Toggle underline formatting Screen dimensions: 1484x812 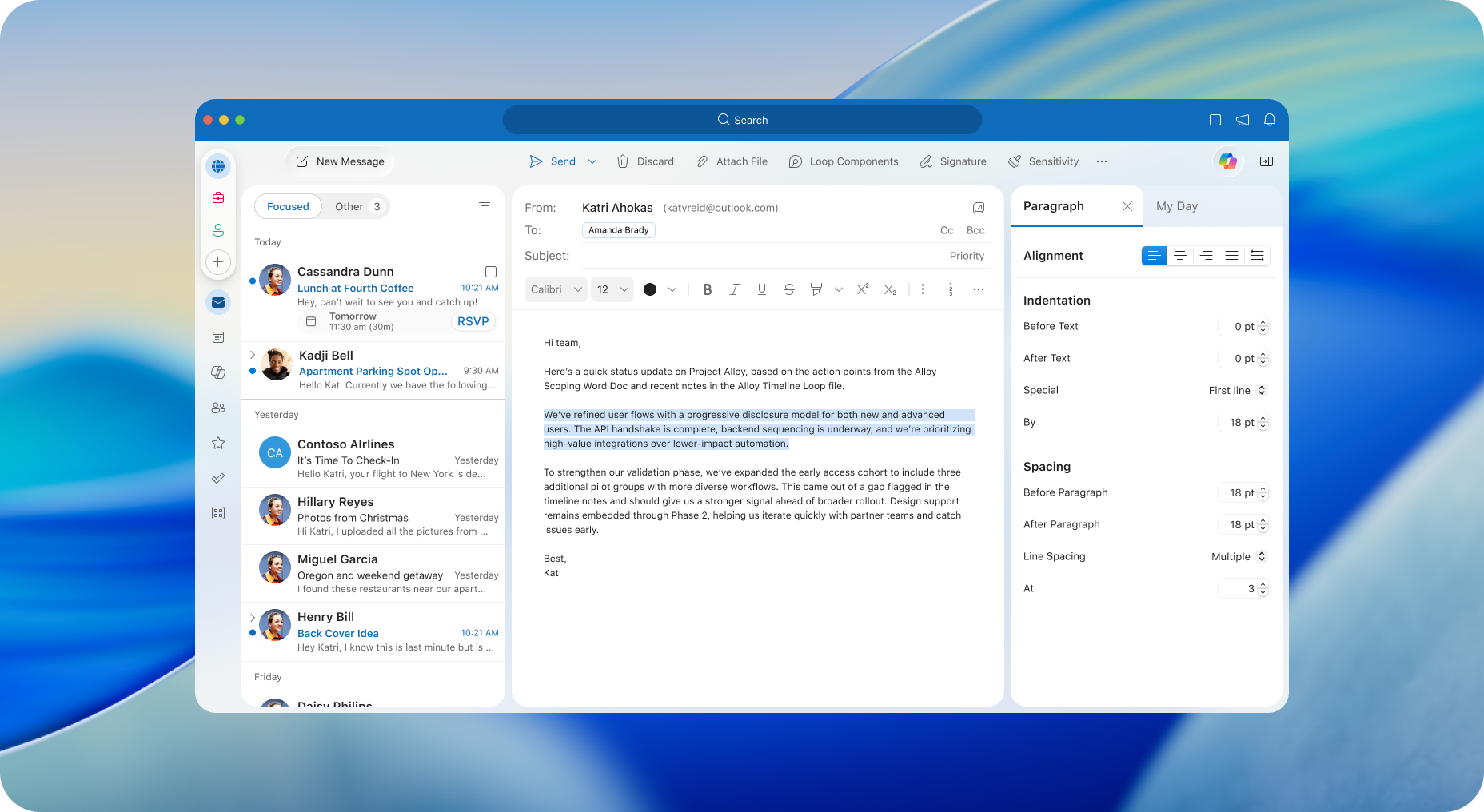coord(762,289)
